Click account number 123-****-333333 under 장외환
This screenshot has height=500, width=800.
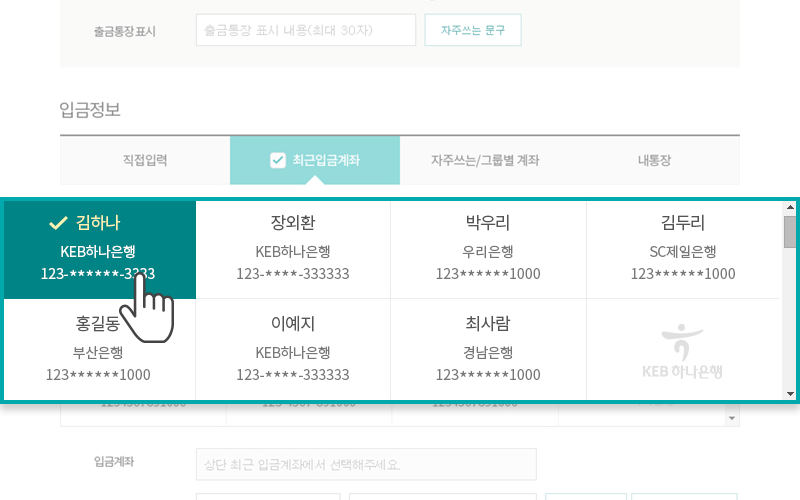click(x=293, y=274)
